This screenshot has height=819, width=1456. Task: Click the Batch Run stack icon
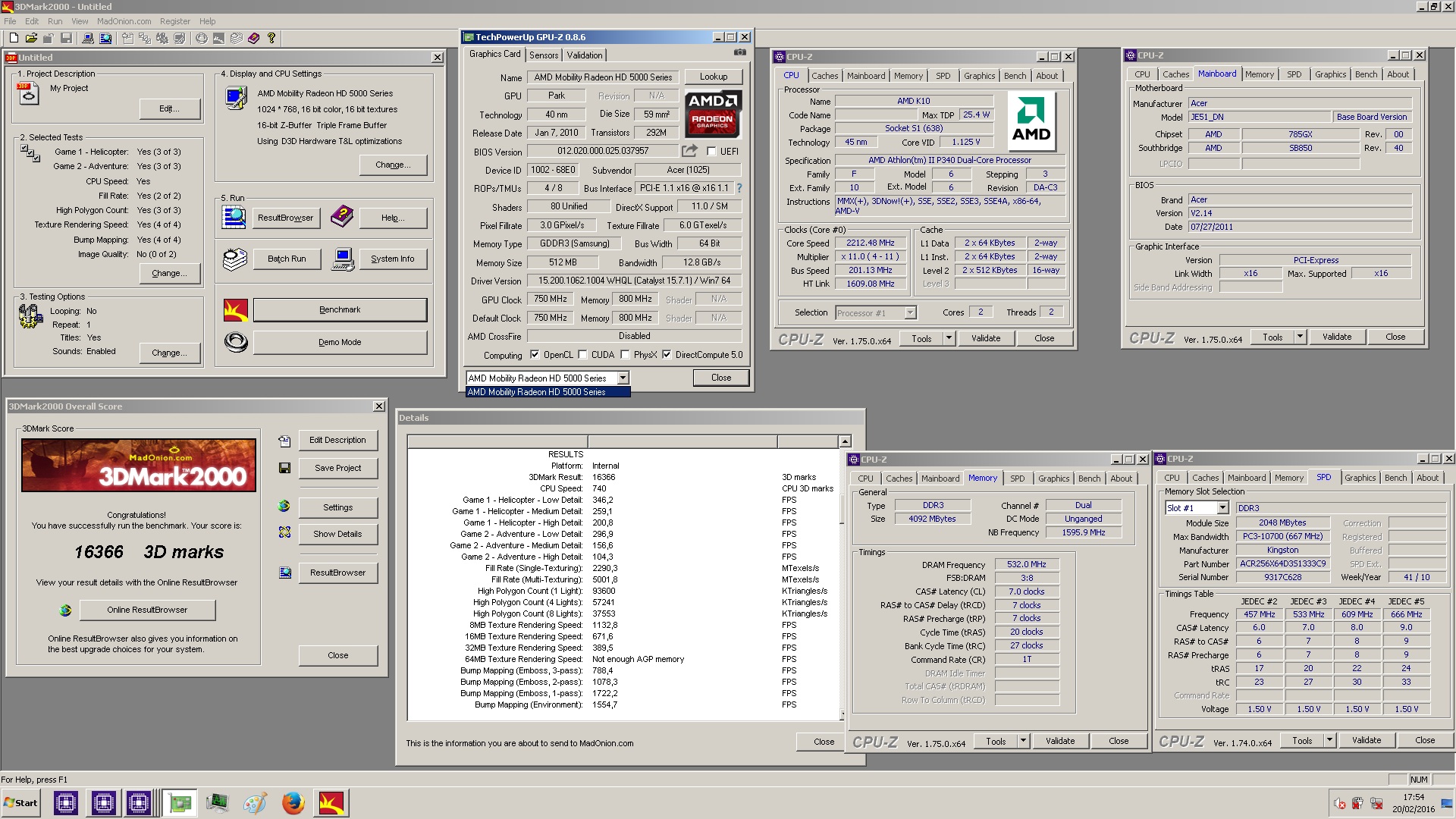point(234,259)
